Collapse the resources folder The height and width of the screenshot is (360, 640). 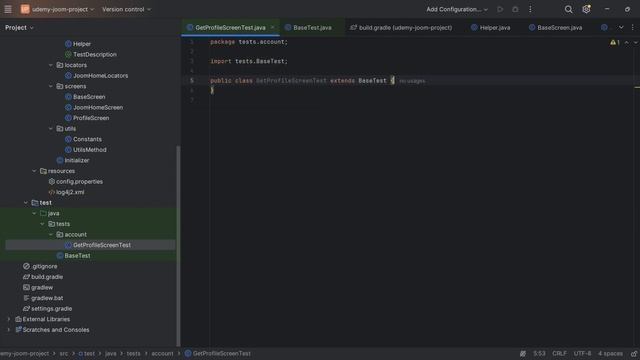point(34,171)
